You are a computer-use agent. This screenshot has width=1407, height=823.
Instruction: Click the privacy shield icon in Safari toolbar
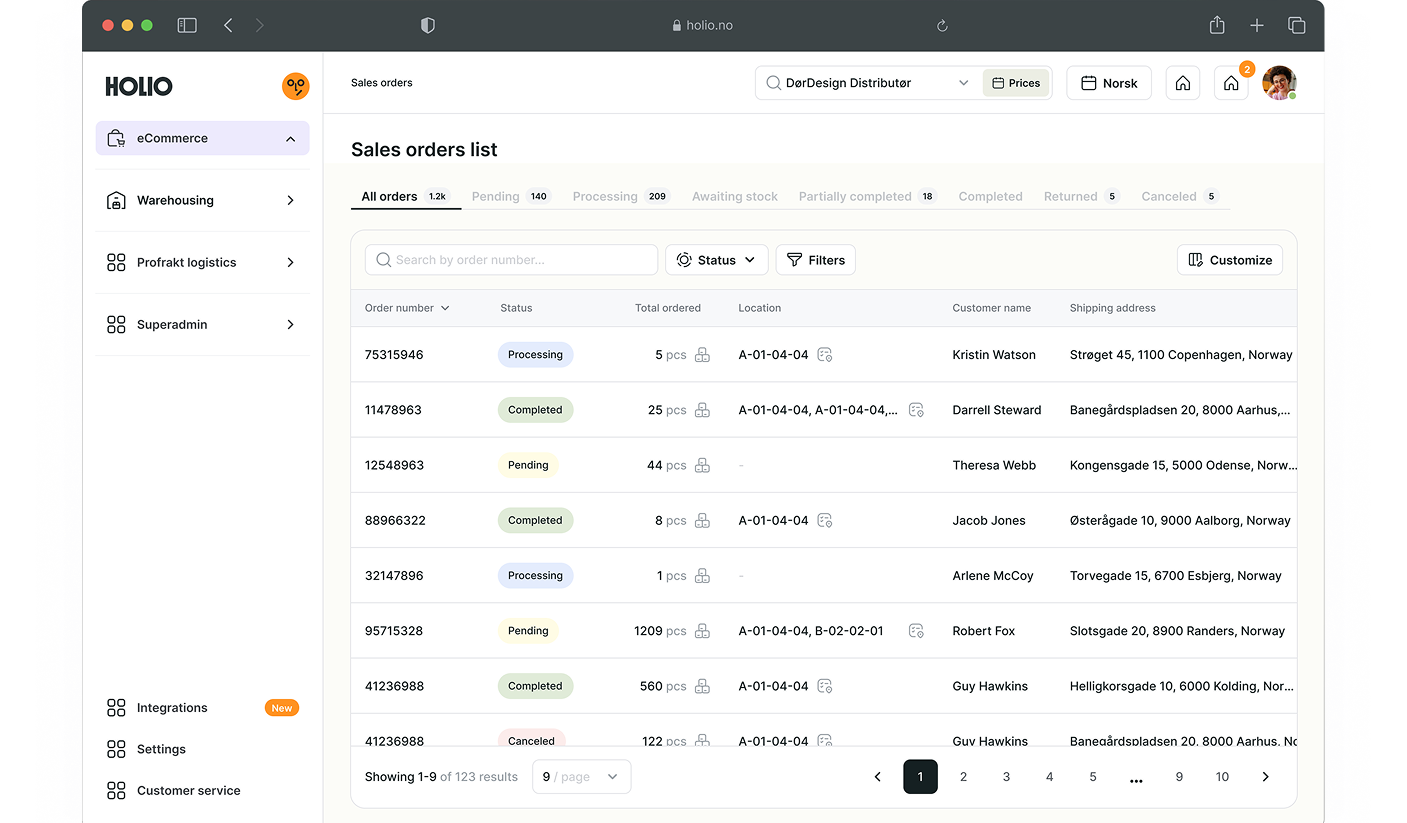[428, 25]
